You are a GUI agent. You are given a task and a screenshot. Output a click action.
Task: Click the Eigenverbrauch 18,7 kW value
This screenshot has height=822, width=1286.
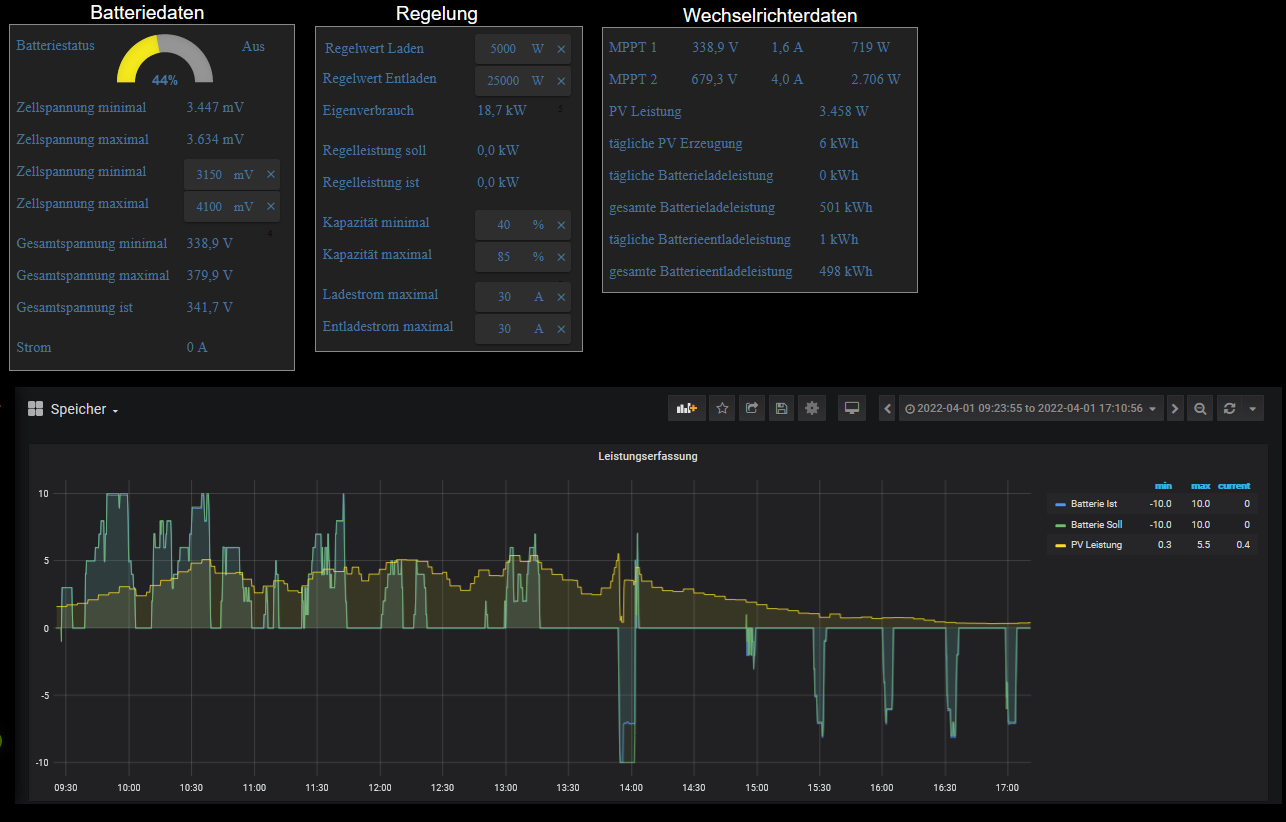pyautogui.click(x=502, y=111)
